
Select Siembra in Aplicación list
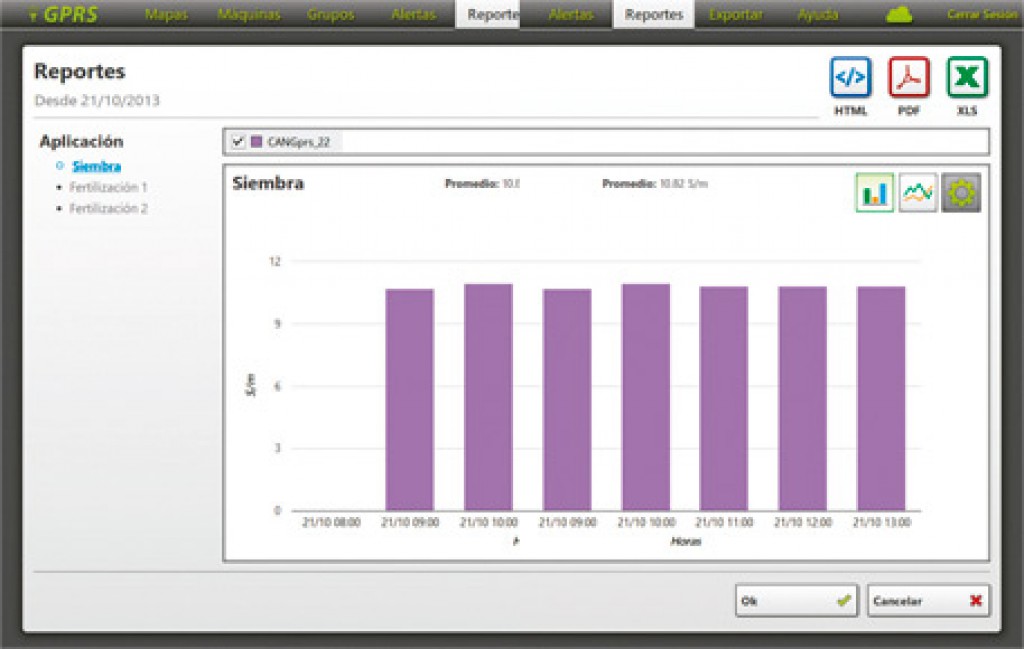pyautogui.click(x=96, y=166)
